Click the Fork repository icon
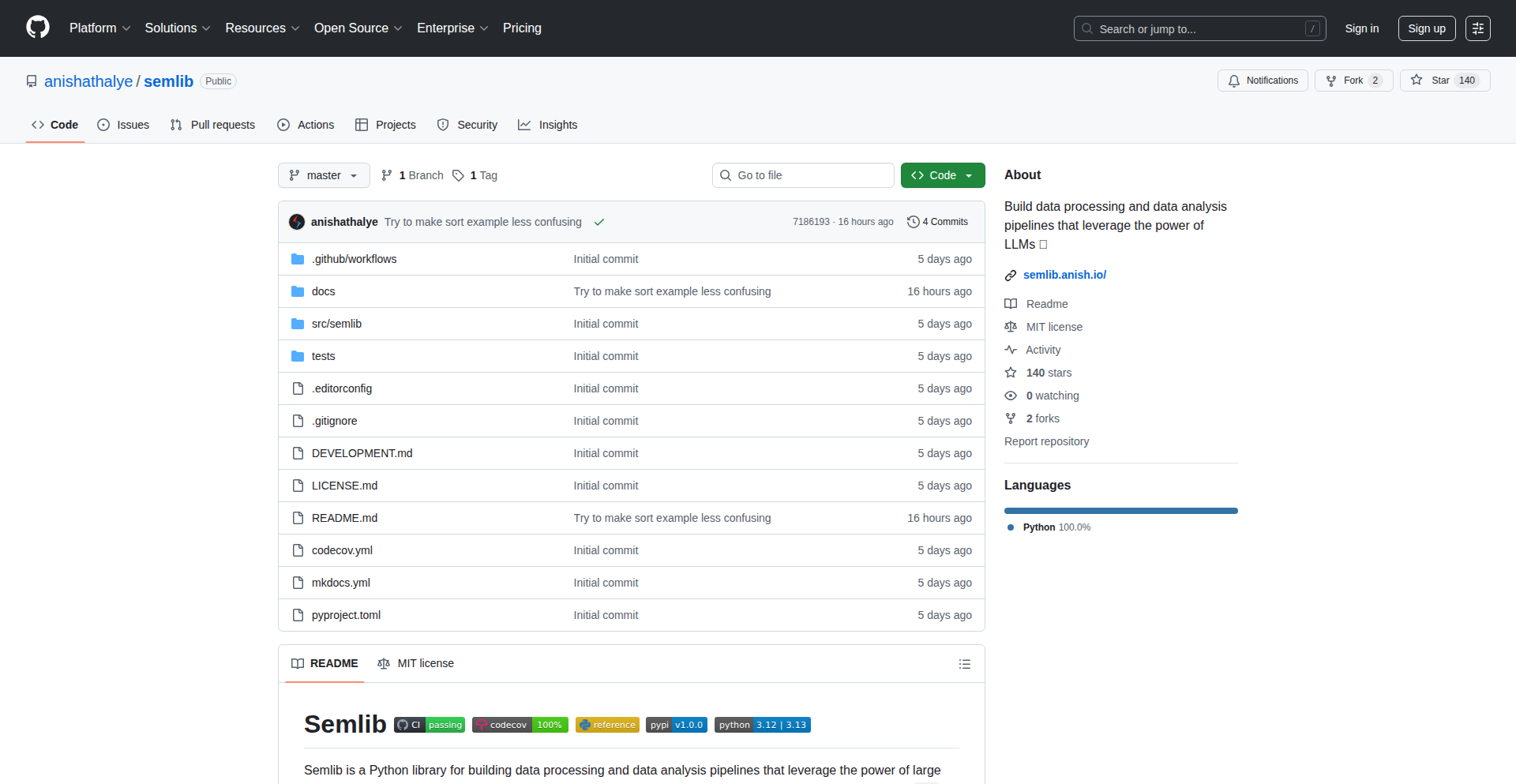 pos(1331,81)
